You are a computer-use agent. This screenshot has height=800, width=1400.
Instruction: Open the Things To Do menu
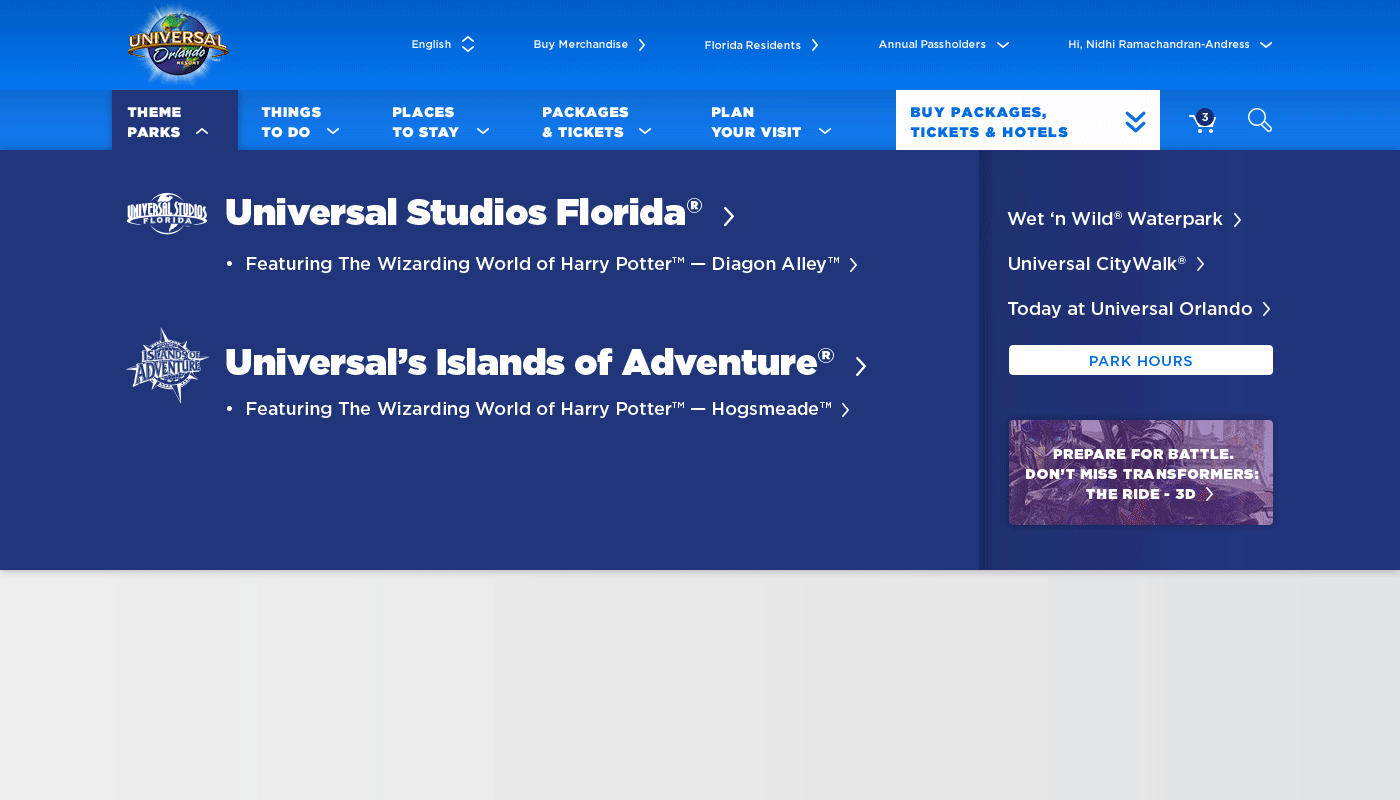point(300,121)
